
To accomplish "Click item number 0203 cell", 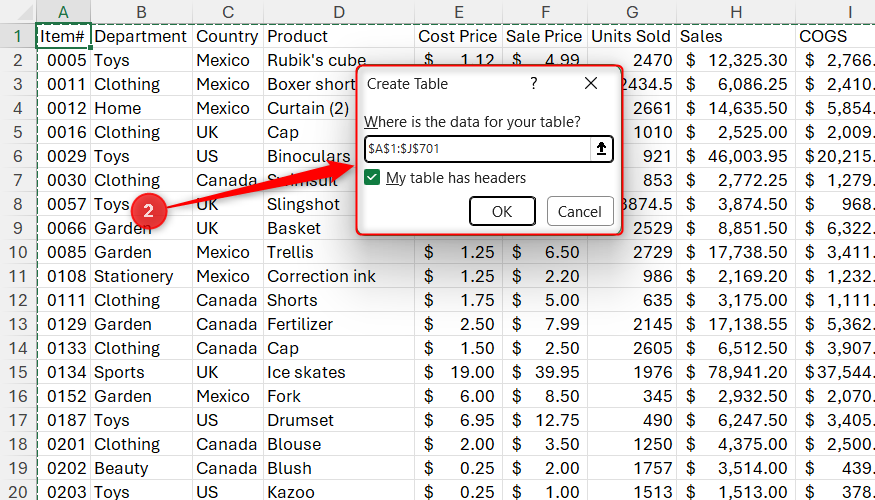I will click(x=63, y=492).
